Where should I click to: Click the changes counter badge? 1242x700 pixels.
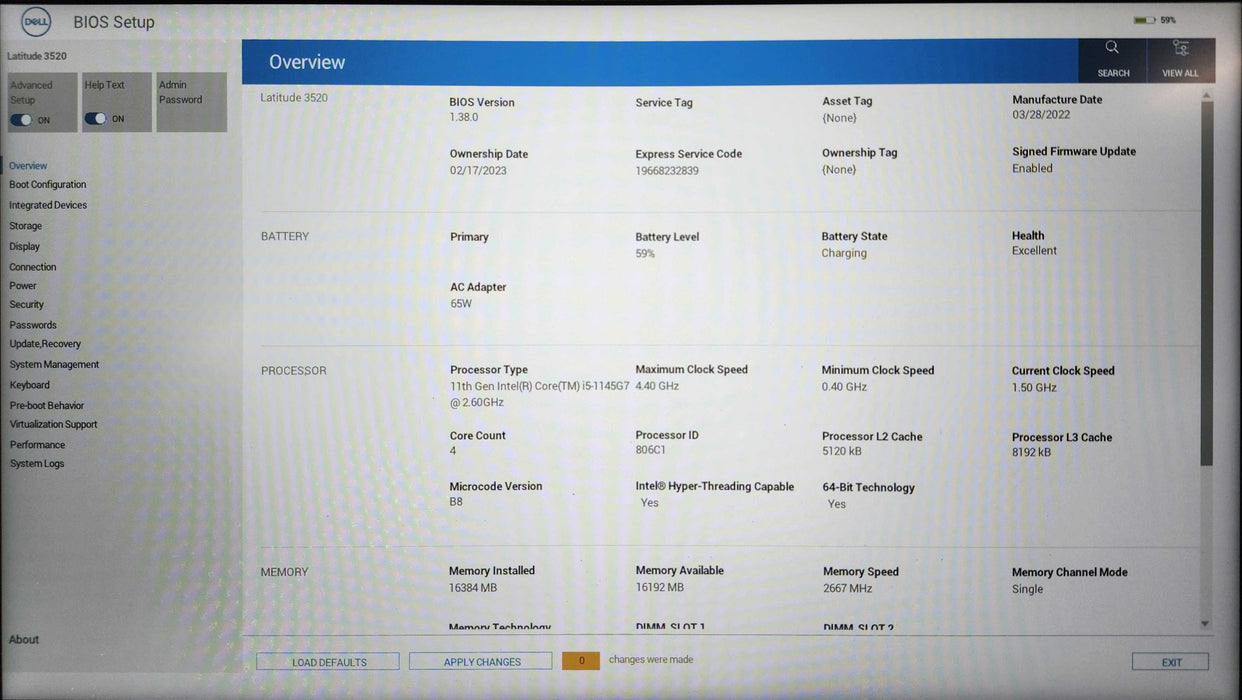581,660
